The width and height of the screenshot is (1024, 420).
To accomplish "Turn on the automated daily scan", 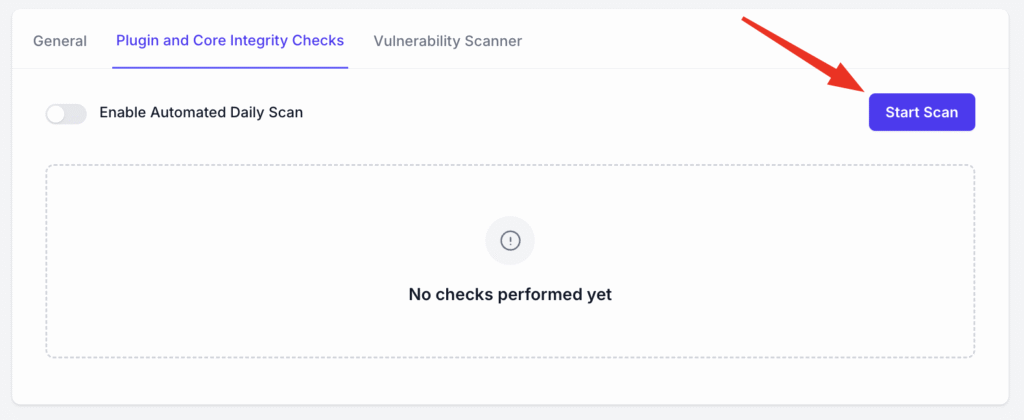I will [x=66, y=113].
